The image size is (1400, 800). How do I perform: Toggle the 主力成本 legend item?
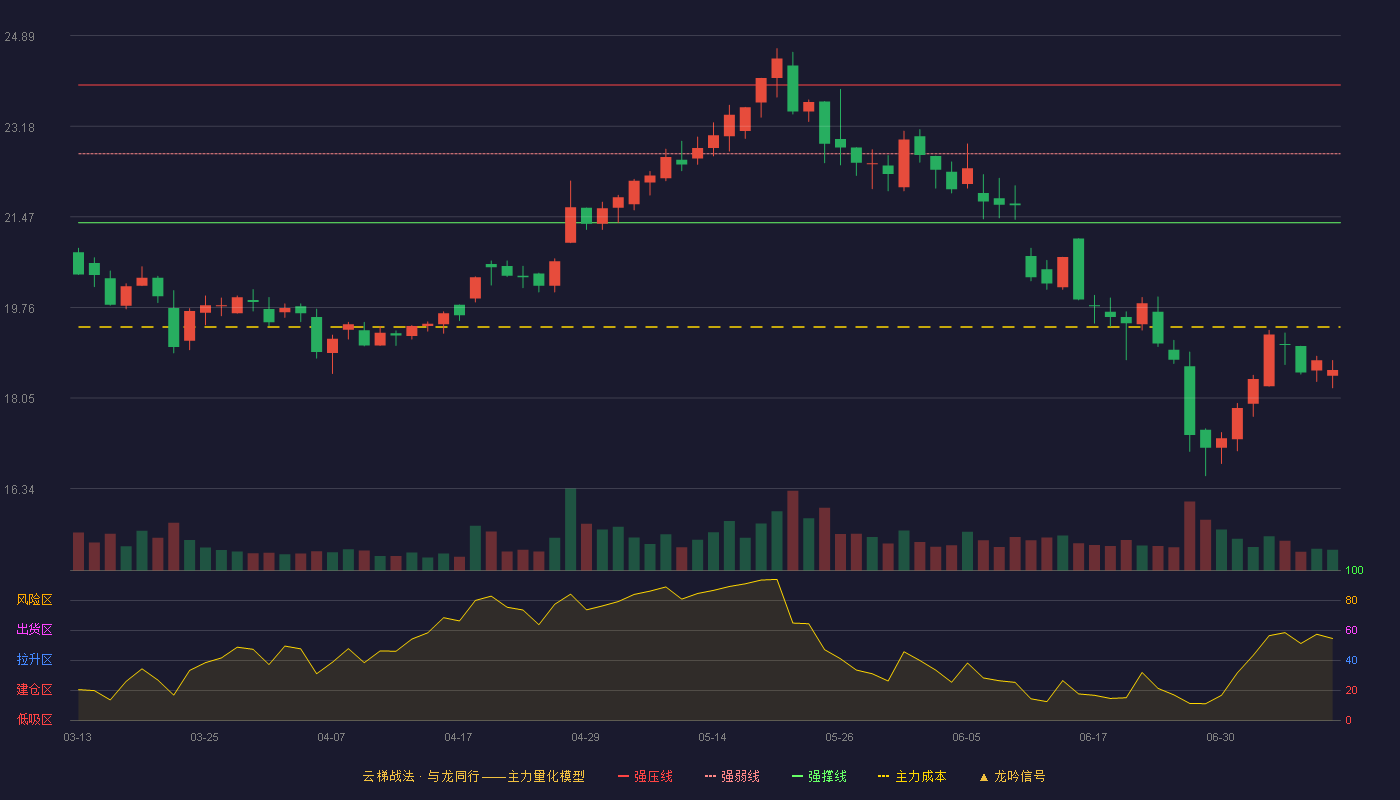[912, 776]
